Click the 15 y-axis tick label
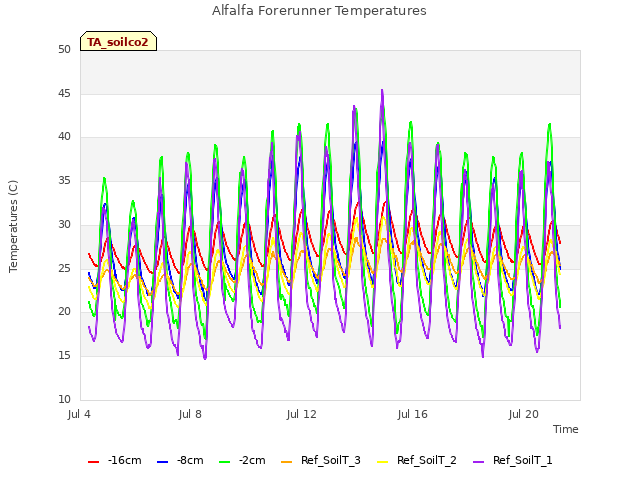This screenshot has width=640, height=480. [64, 356]
